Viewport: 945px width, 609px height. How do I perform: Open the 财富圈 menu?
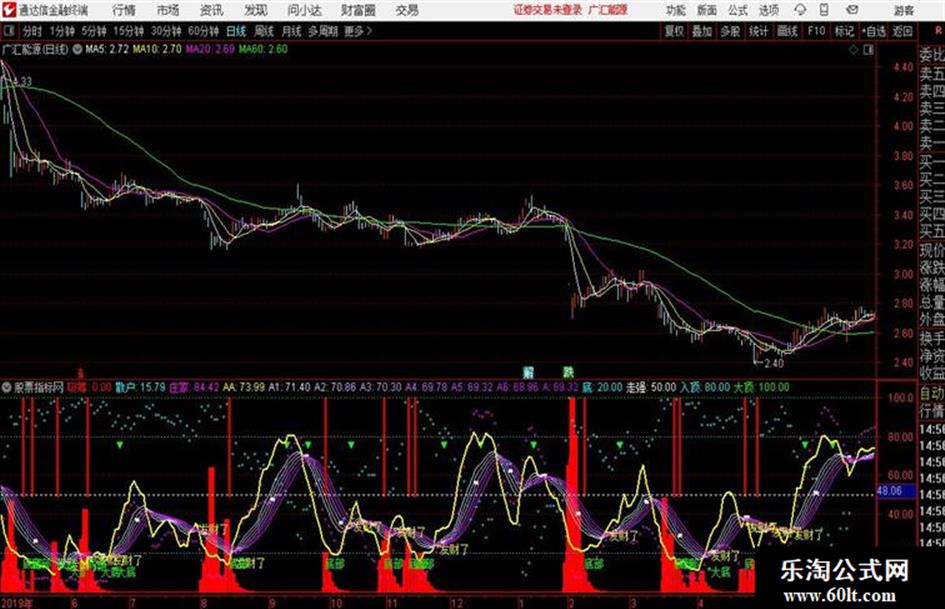[358, 10]
